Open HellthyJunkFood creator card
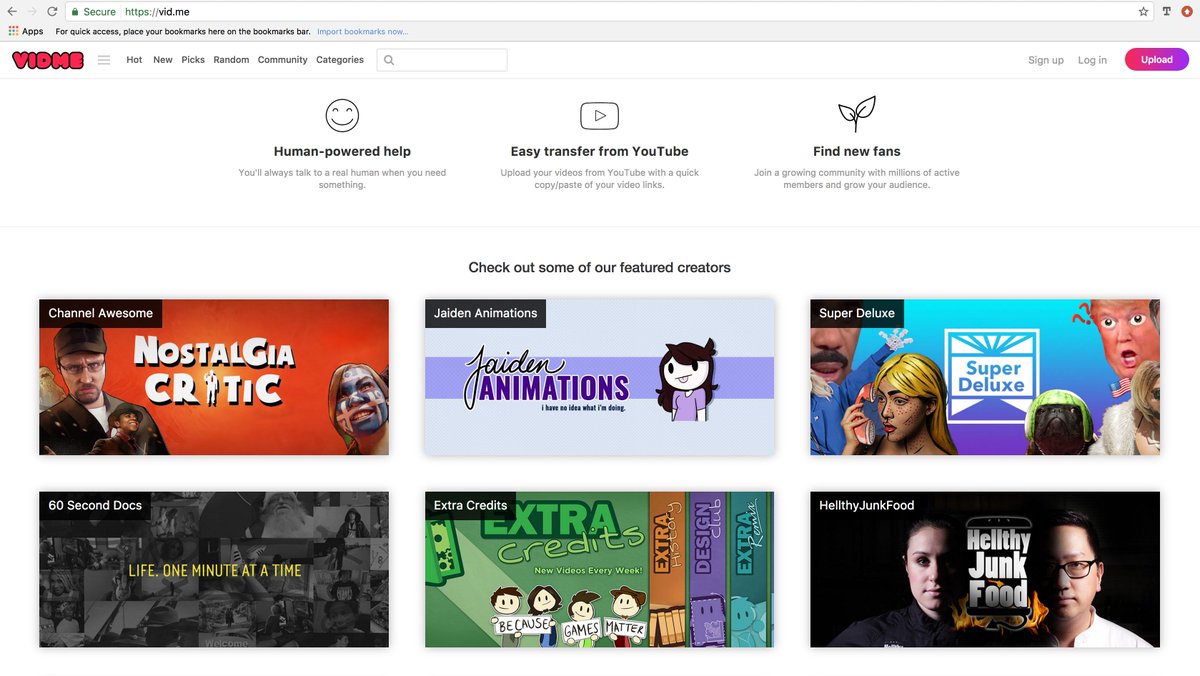Image resolution: width=1200 pixels, height=676 pixels. tap(985, 569)
